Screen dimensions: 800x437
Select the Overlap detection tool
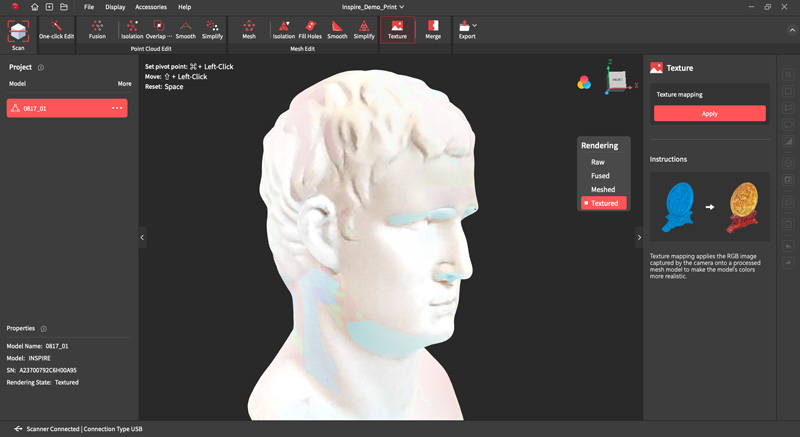pyautogui.click(x=159, y=30)
